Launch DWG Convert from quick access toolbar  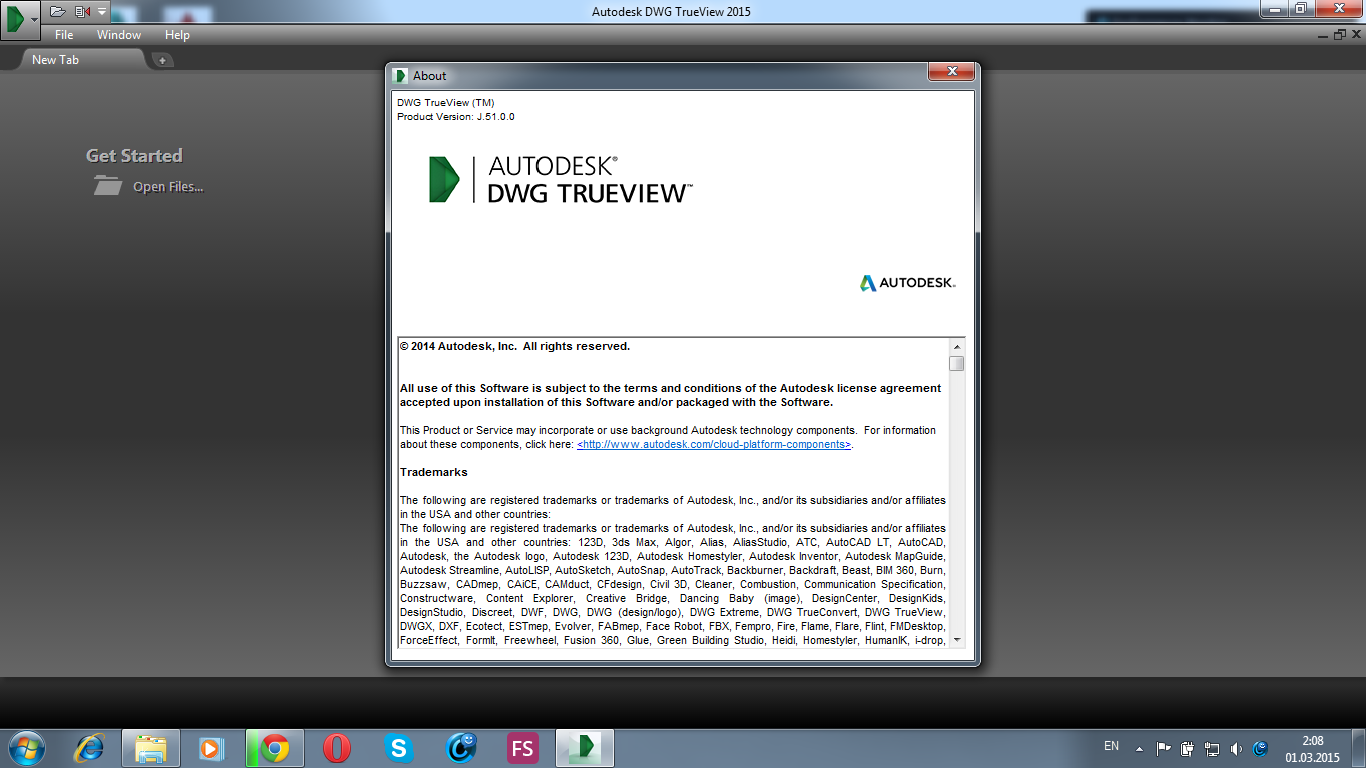pyautogui.click(x=83, y=11)
